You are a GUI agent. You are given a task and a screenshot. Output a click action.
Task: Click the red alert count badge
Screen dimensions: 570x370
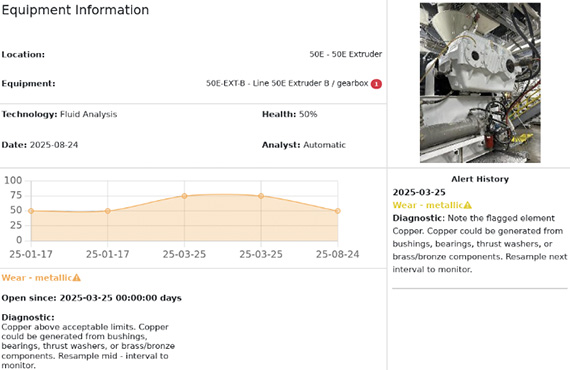tap(376, 84)
